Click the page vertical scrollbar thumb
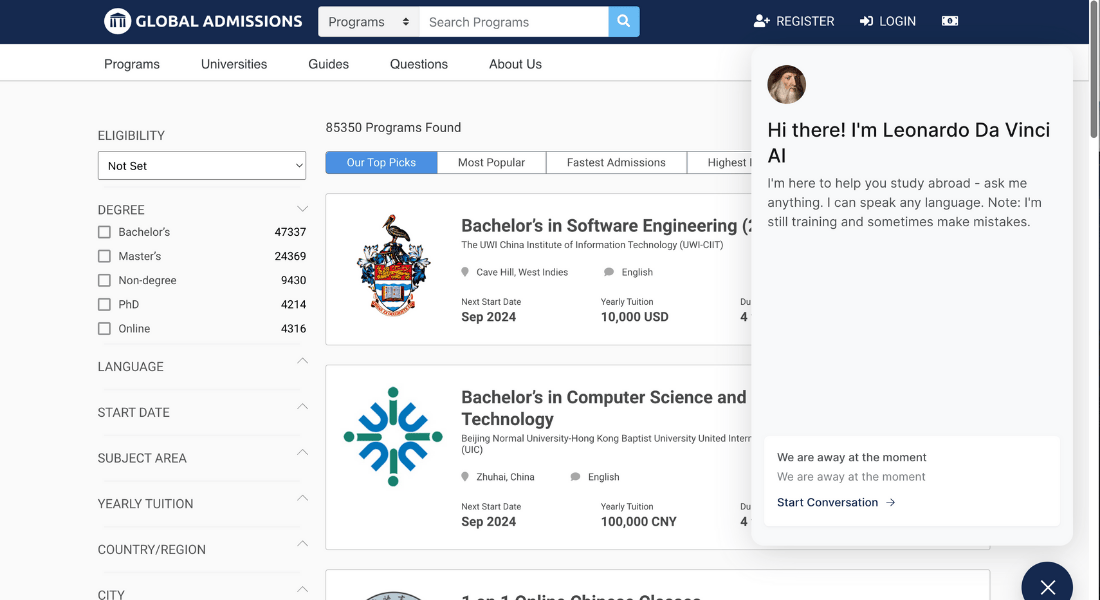 coord(1094,69)
